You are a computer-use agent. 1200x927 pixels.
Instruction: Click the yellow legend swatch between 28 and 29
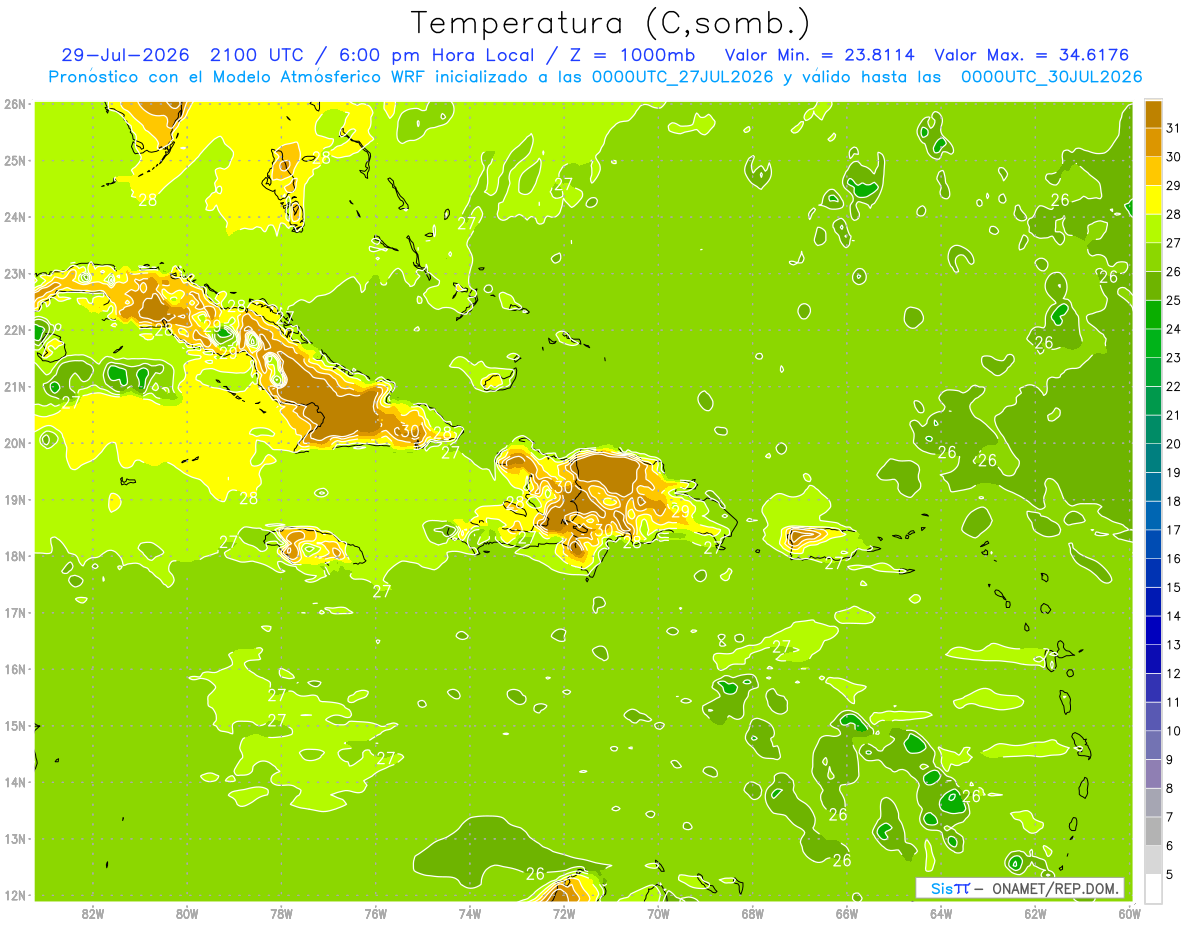(1154, 200)
